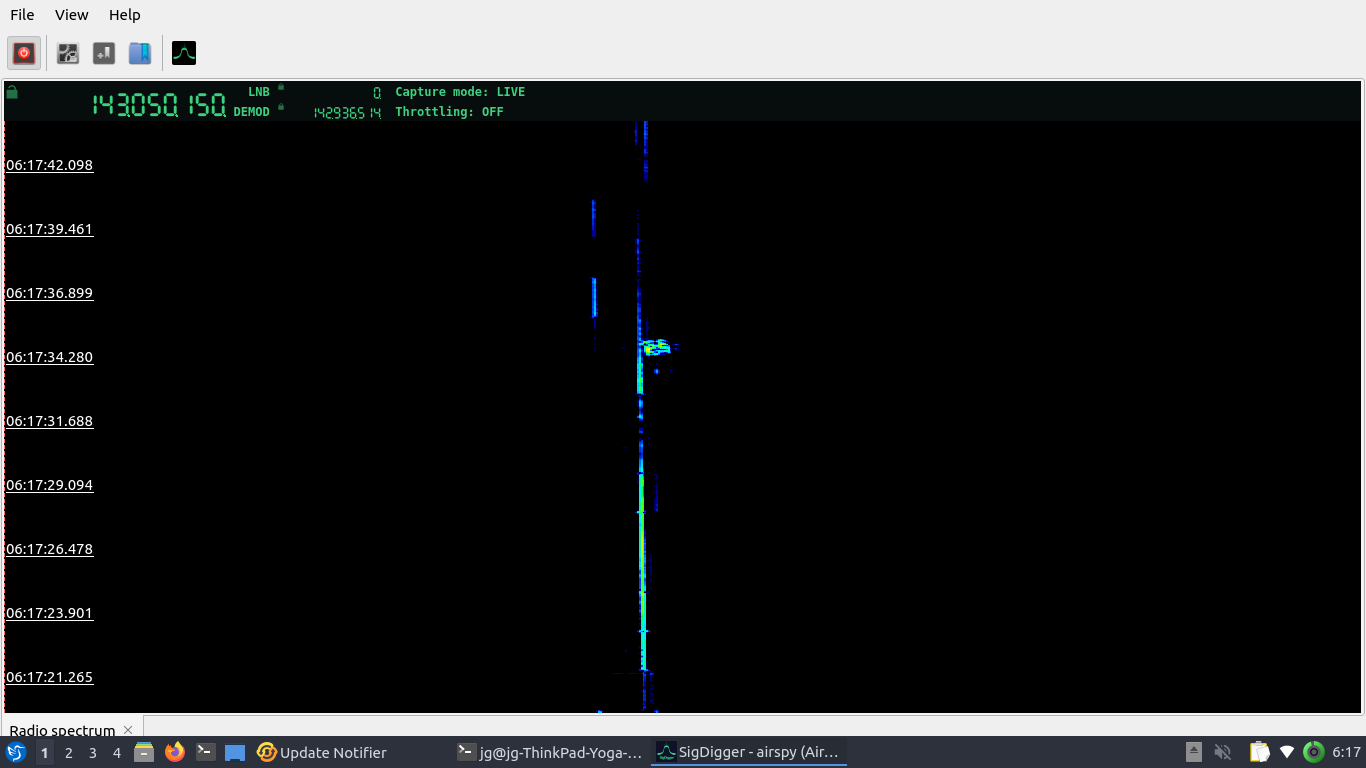The height and width of the screenshot is (768, 1366).
Task: Toggle the LNB lock icon
Action: pyautogui.click(x=281, y=87)
